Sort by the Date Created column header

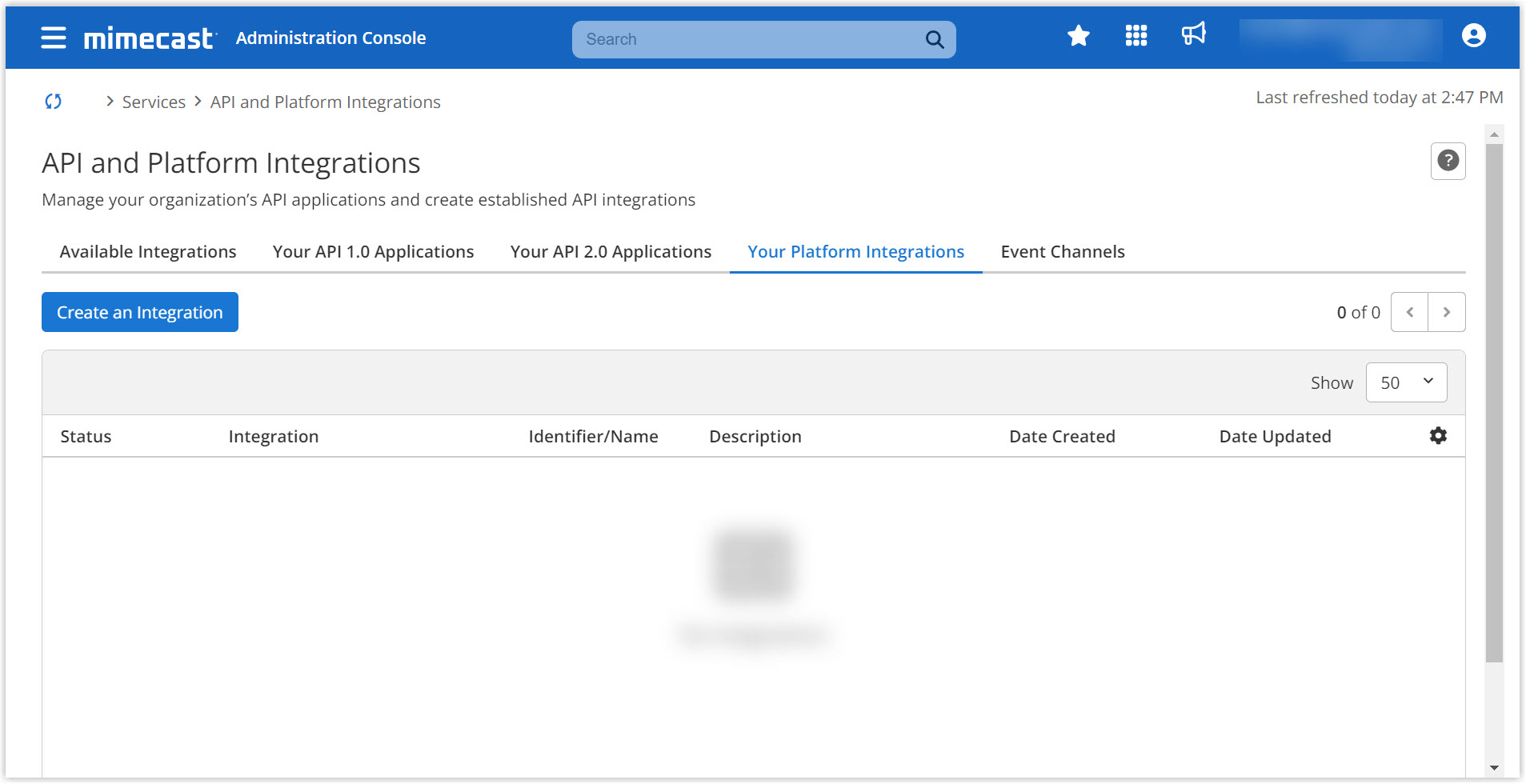click(x=1061, y=436)
